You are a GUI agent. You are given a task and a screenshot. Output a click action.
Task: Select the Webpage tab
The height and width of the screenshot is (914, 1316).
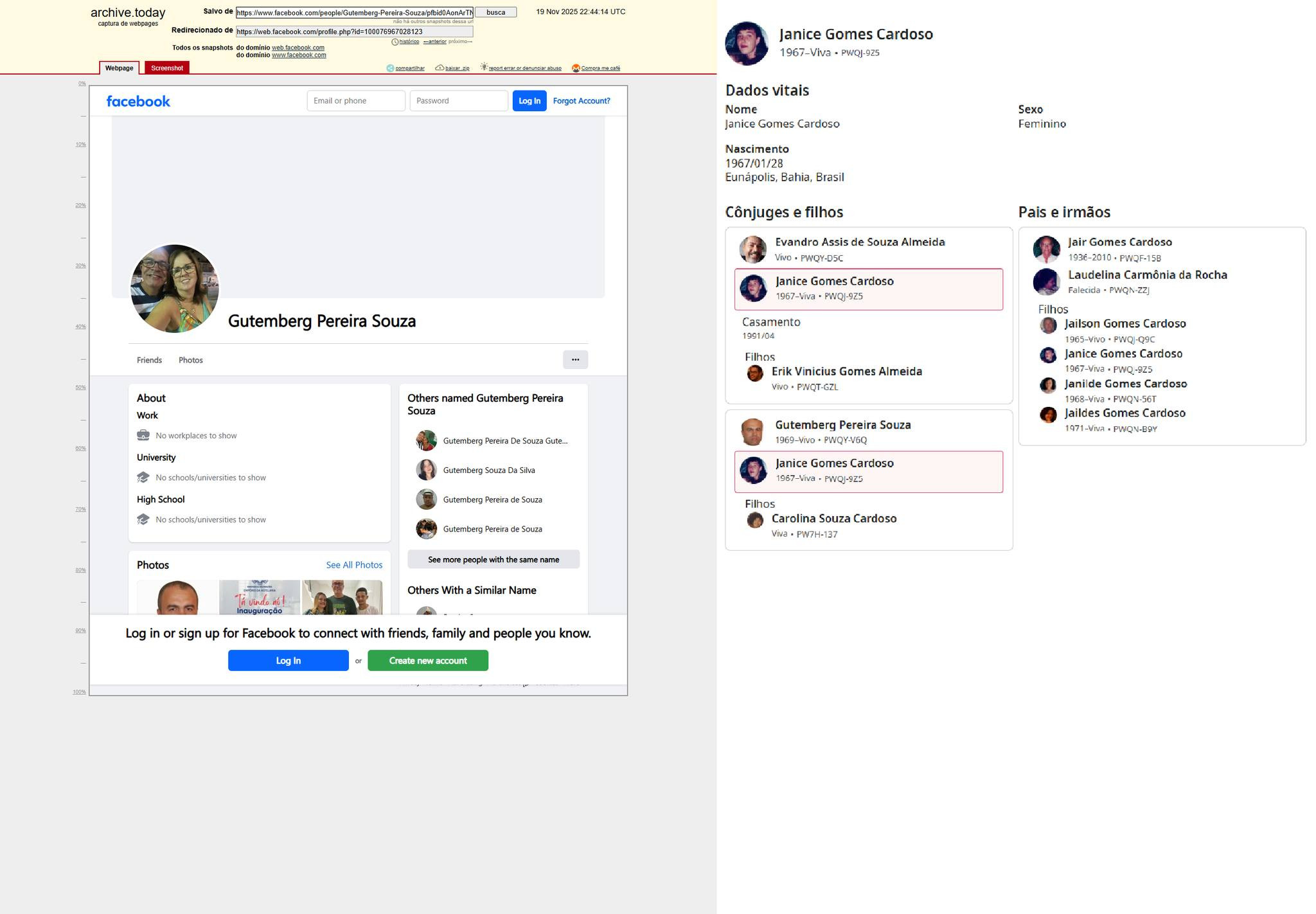pyautogui.click(x=119, y=68)
